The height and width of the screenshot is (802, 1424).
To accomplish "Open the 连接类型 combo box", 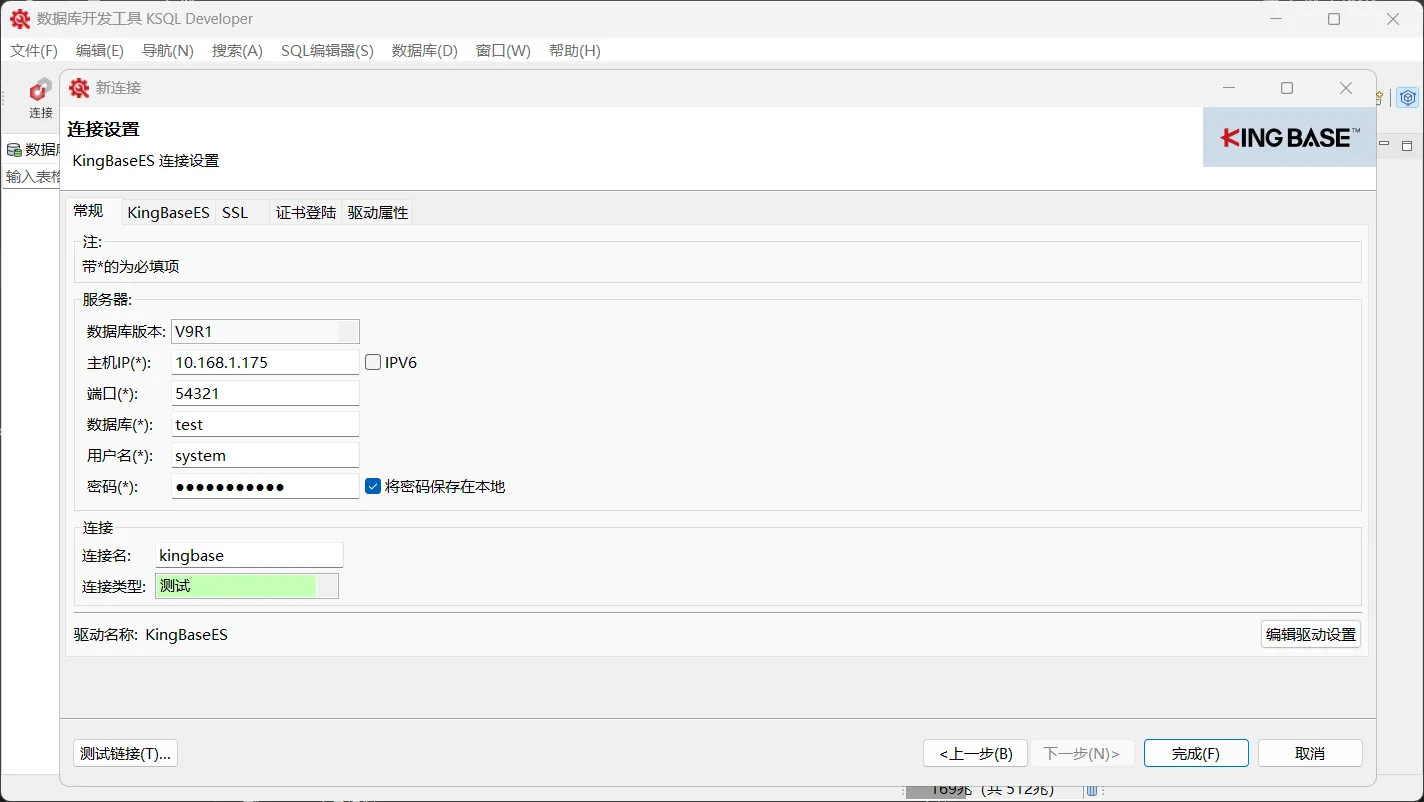I will pos(327,585).
